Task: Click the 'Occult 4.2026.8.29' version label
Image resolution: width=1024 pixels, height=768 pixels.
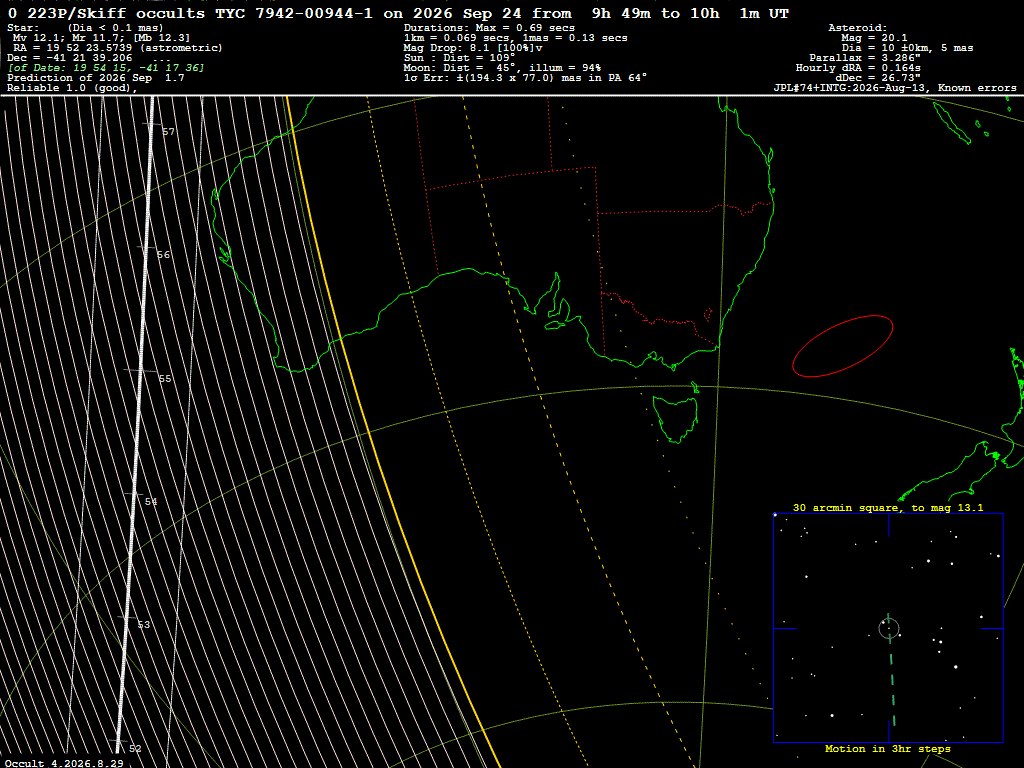Action: tap(64, 763)
